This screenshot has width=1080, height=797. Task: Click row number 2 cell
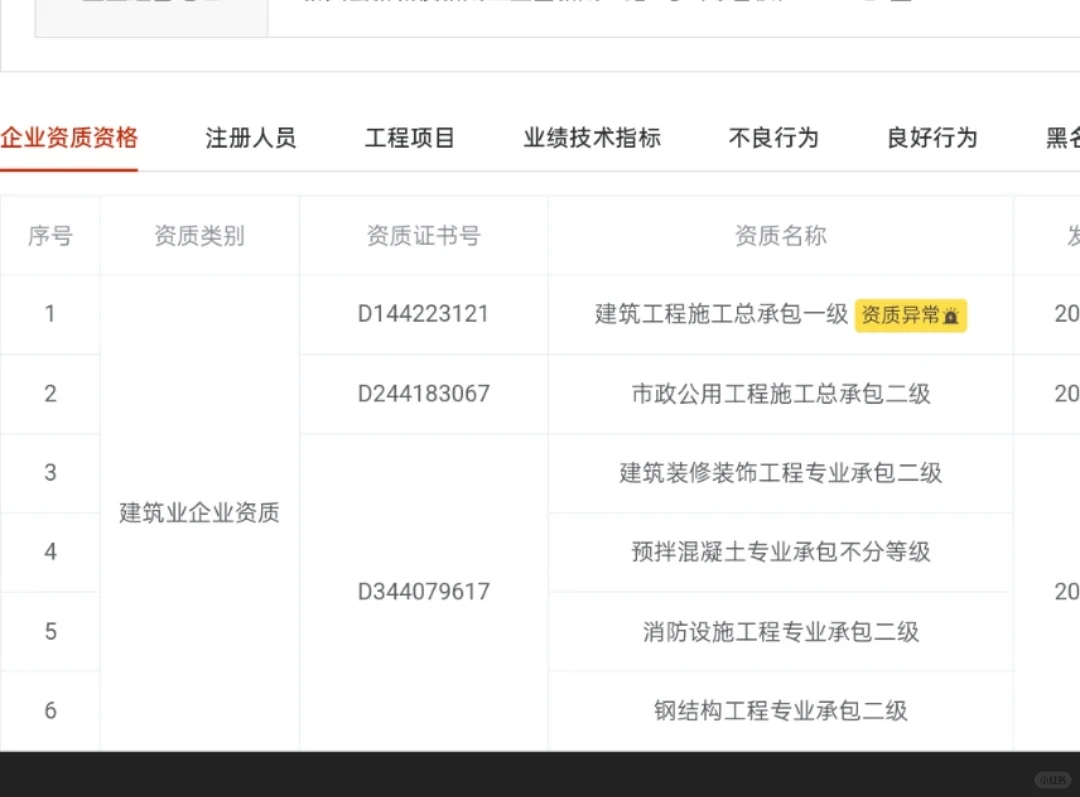coord(50,393)
